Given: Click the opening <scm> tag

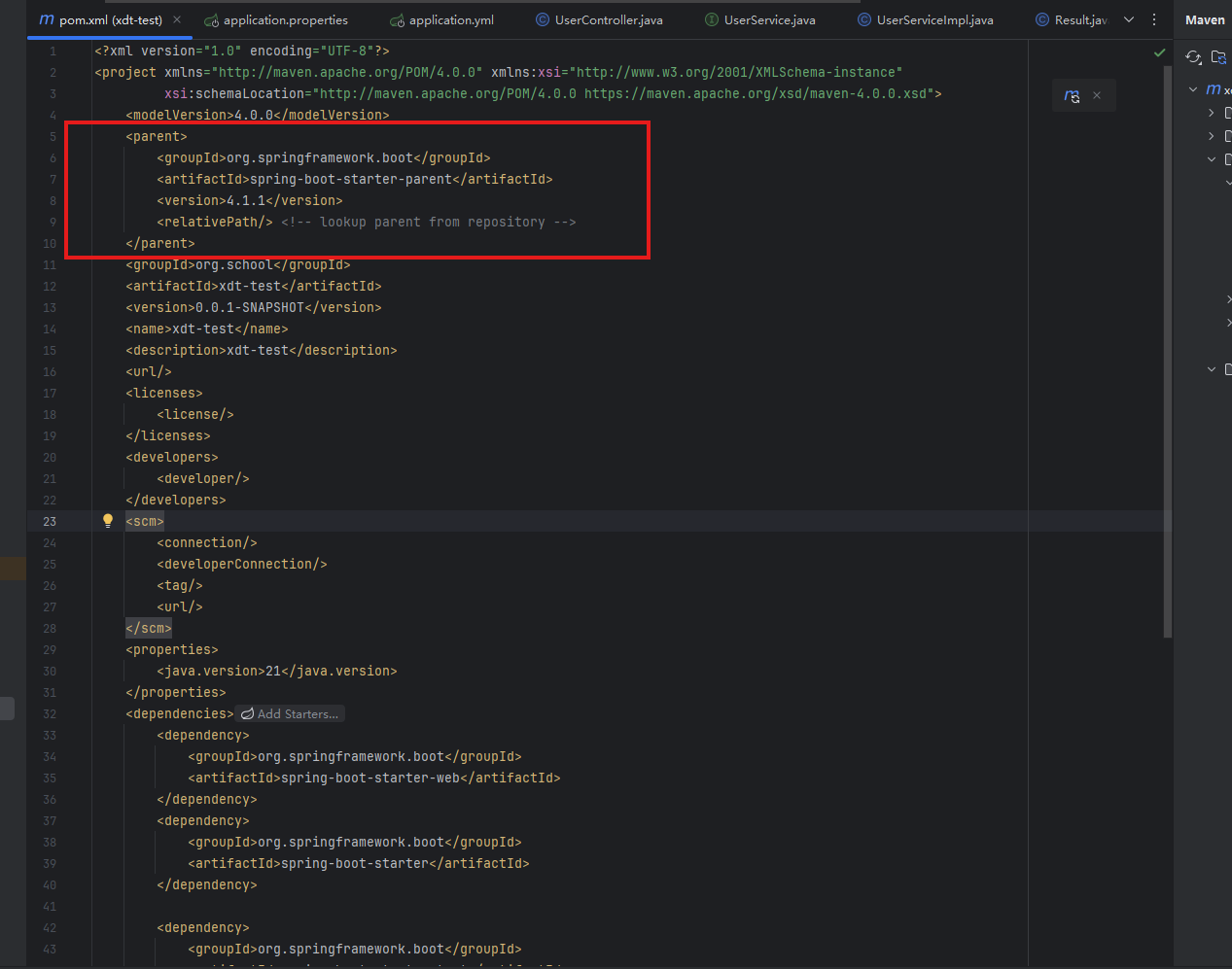Looking at the screenshot, I should point(145,521).
